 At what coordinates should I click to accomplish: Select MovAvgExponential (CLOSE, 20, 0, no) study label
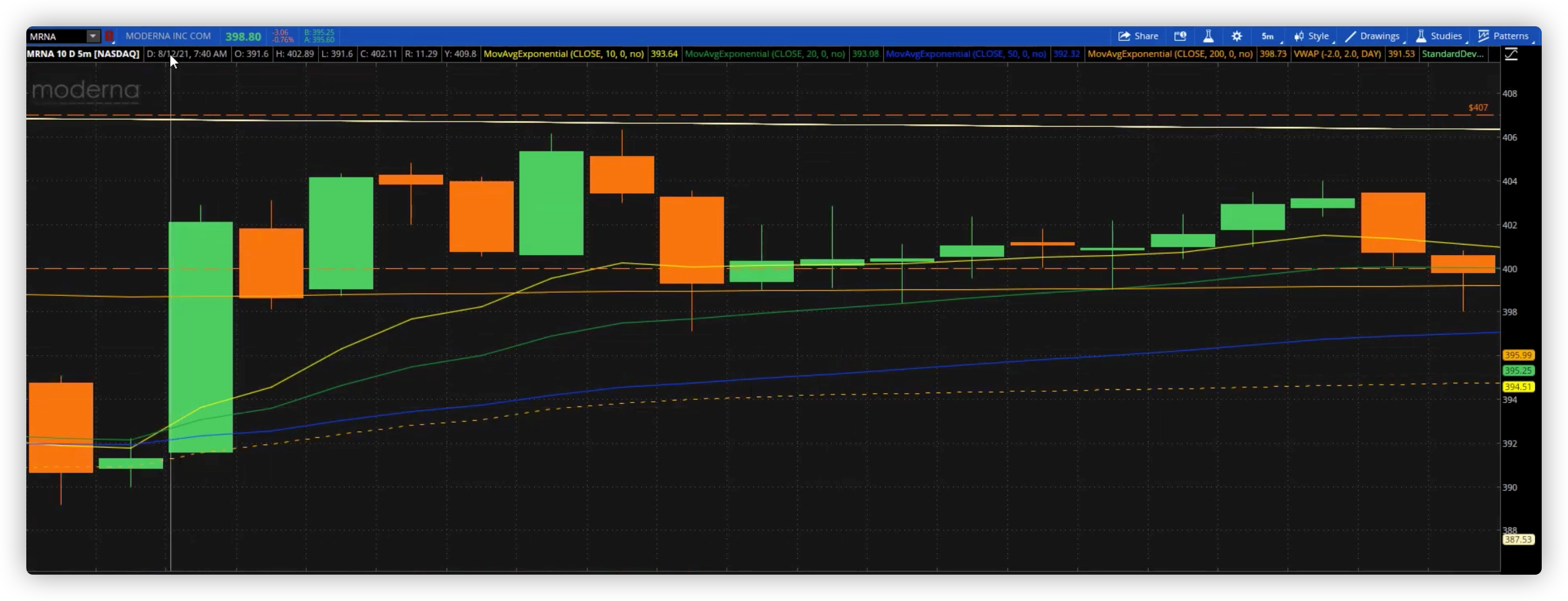(765, 54)
